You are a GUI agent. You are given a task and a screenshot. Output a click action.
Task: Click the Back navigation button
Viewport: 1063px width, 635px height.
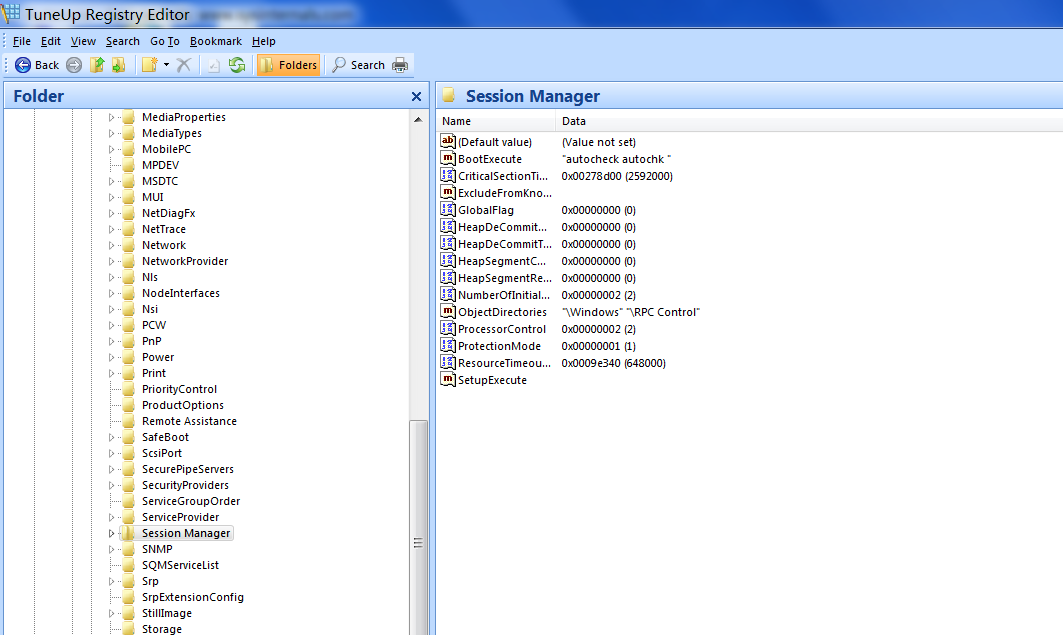click(x=36, y=65)
